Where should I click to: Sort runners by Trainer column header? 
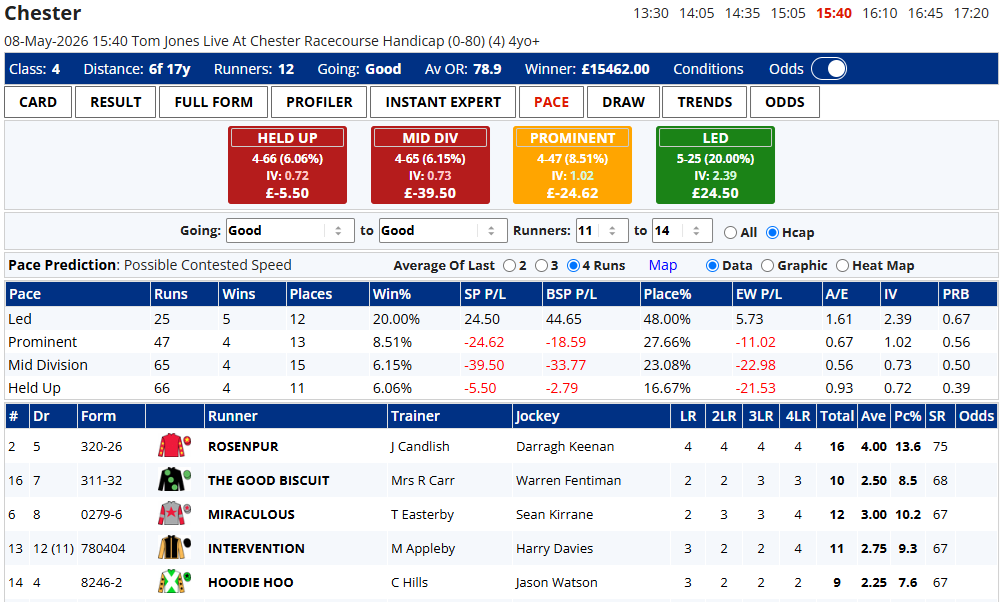[x=449, y=416]
